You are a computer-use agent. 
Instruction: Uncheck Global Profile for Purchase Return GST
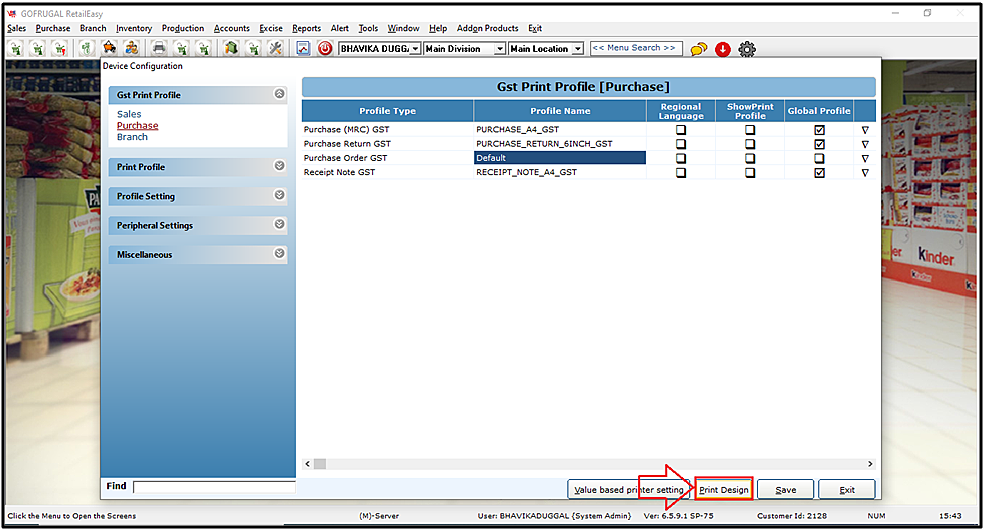[819, 144]
